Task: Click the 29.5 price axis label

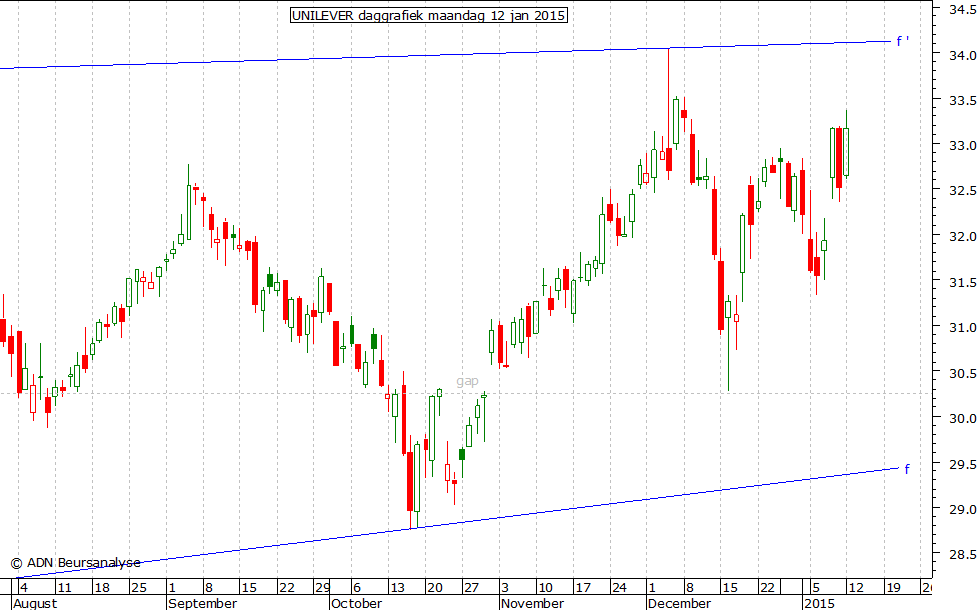Action: (962, 464)
